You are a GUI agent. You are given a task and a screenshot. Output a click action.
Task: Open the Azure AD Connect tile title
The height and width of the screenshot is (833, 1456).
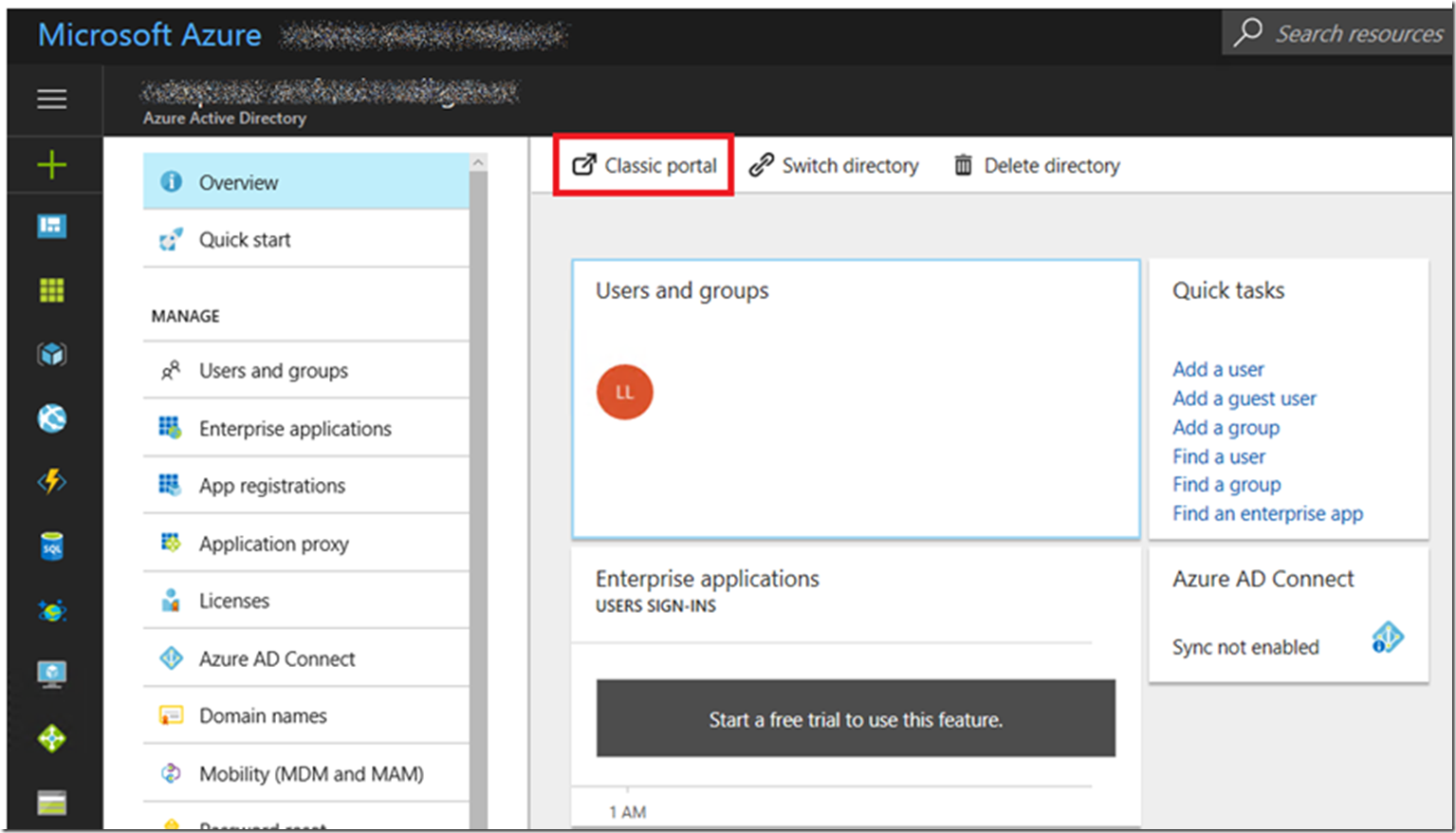[x=1262, y=579]
